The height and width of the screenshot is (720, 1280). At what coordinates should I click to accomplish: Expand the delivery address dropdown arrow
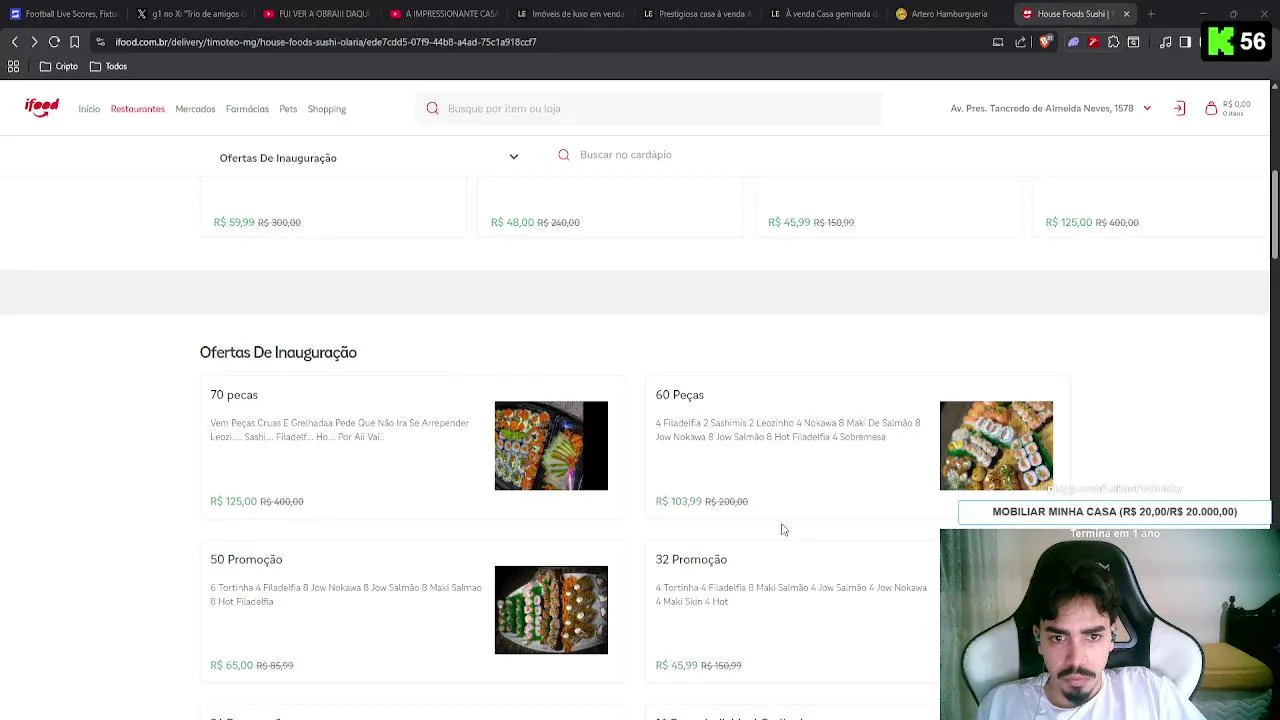1147,108
